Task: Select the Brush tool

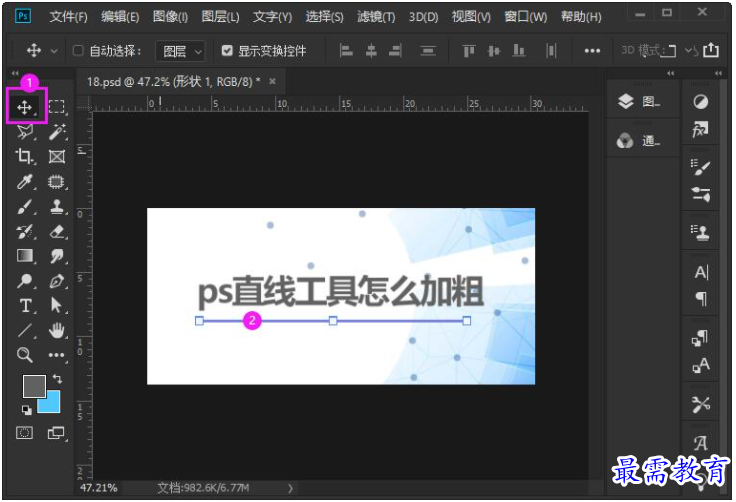Action: coord(25,207)
